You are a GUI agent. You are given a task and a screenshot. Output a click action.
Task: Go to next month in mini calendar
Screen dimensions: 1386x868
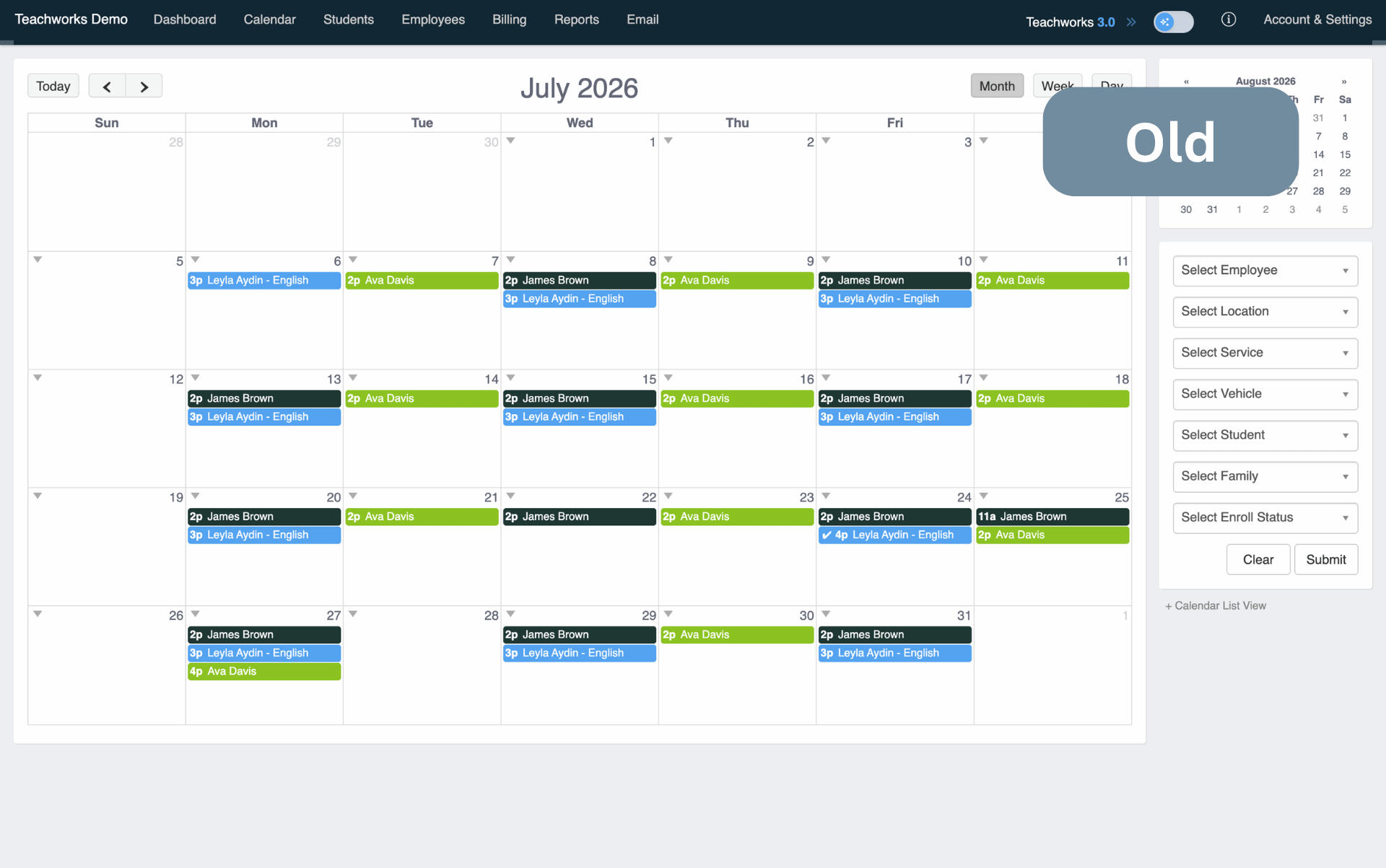click(x=1344, y=82)
